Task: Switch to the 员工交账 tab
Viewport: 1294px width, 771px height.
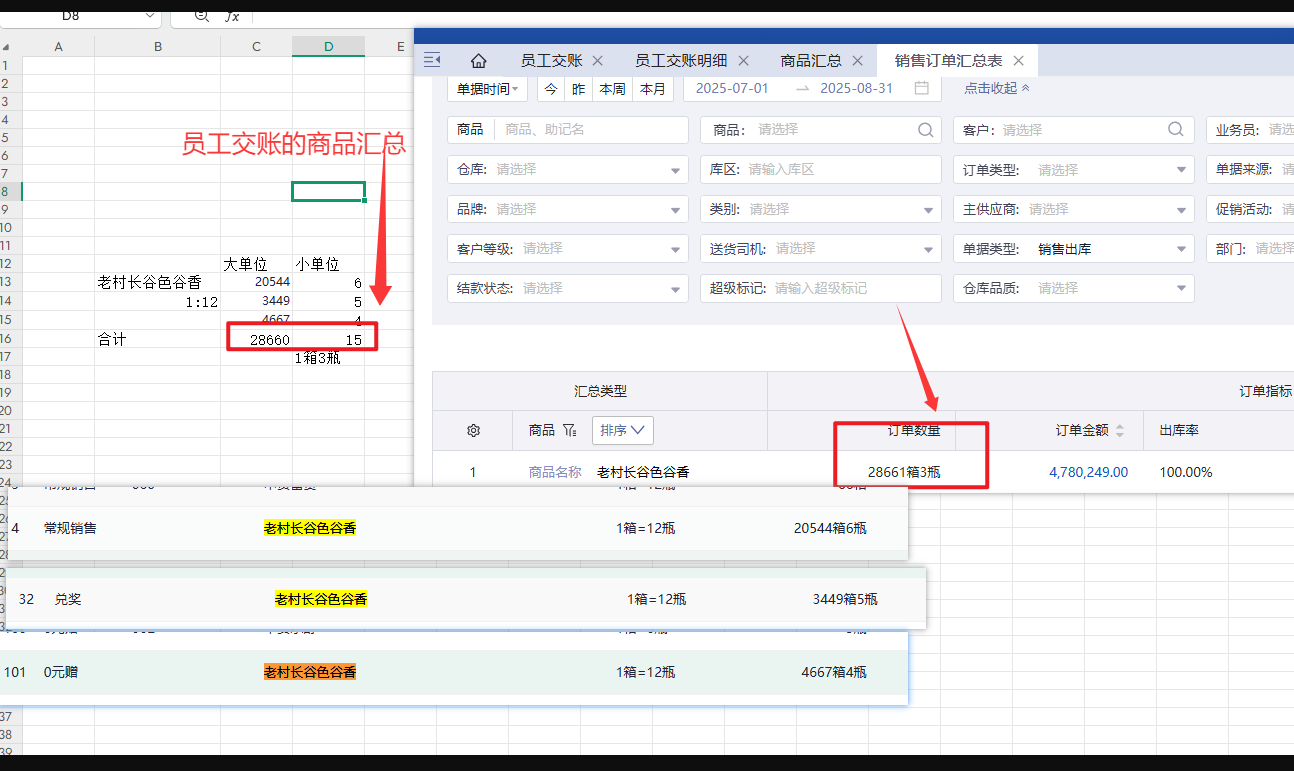Action: (x=551, y=61)
